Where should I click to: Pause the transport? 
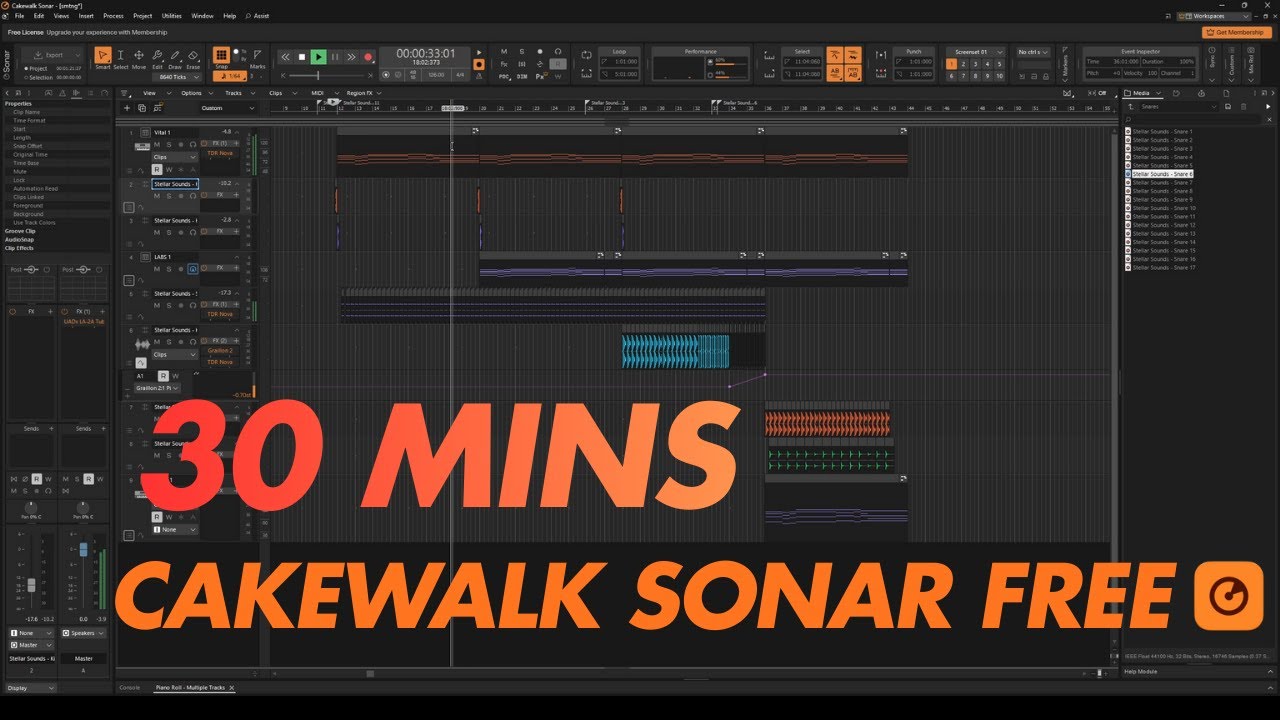(x=335, y=57)
